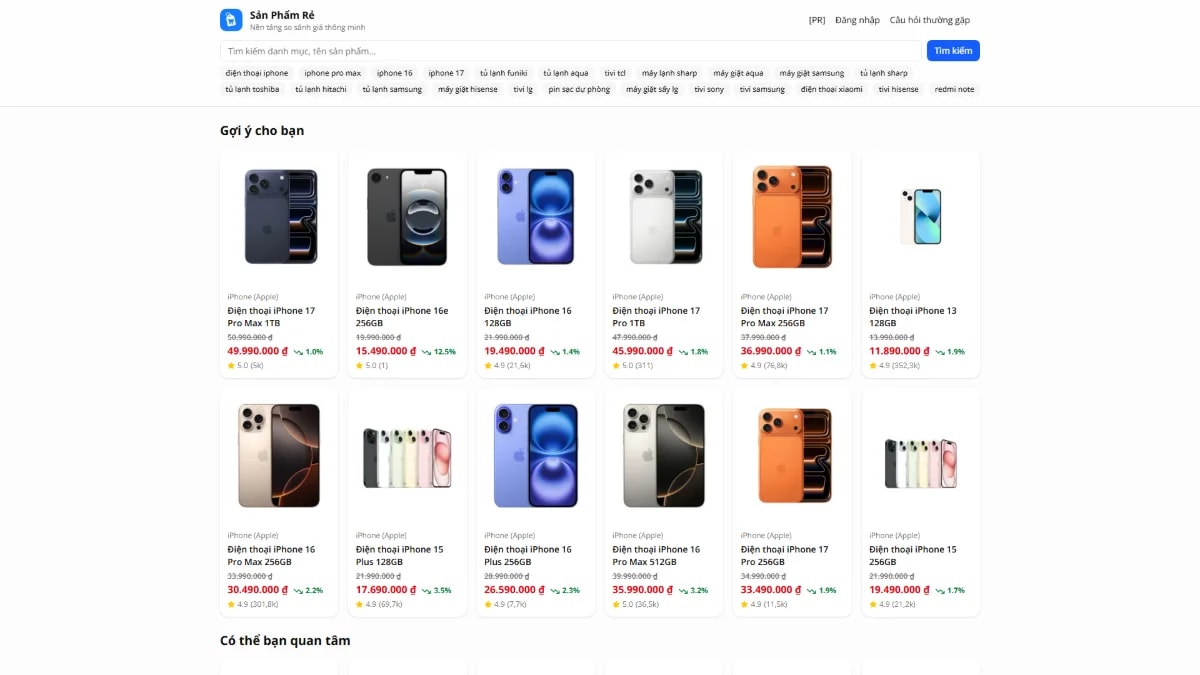Open the iPhone 16 Pro Max 256GB gold image

pyautogui.click(x=279, y=455)
